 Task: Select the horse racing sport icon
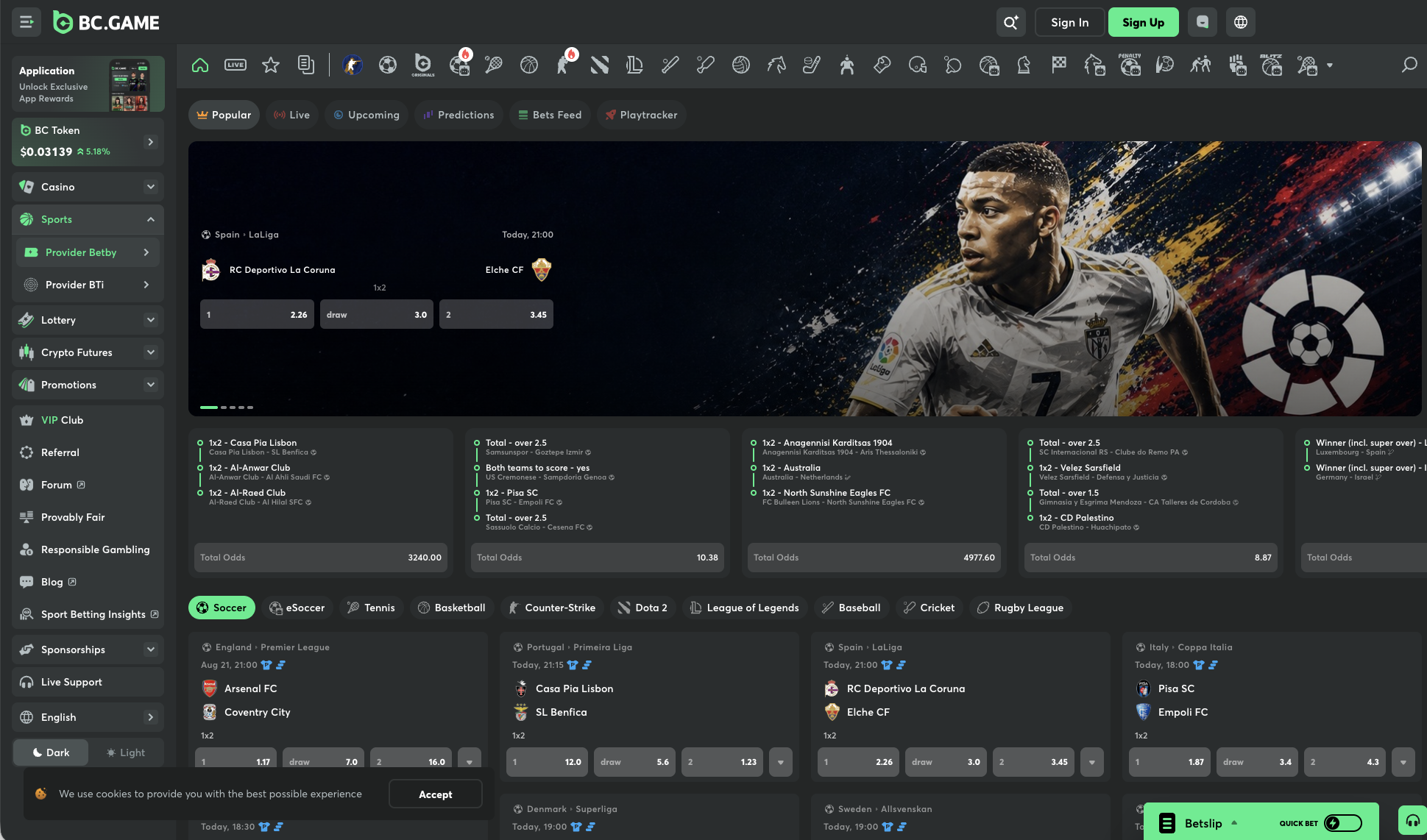click(776, 65)
